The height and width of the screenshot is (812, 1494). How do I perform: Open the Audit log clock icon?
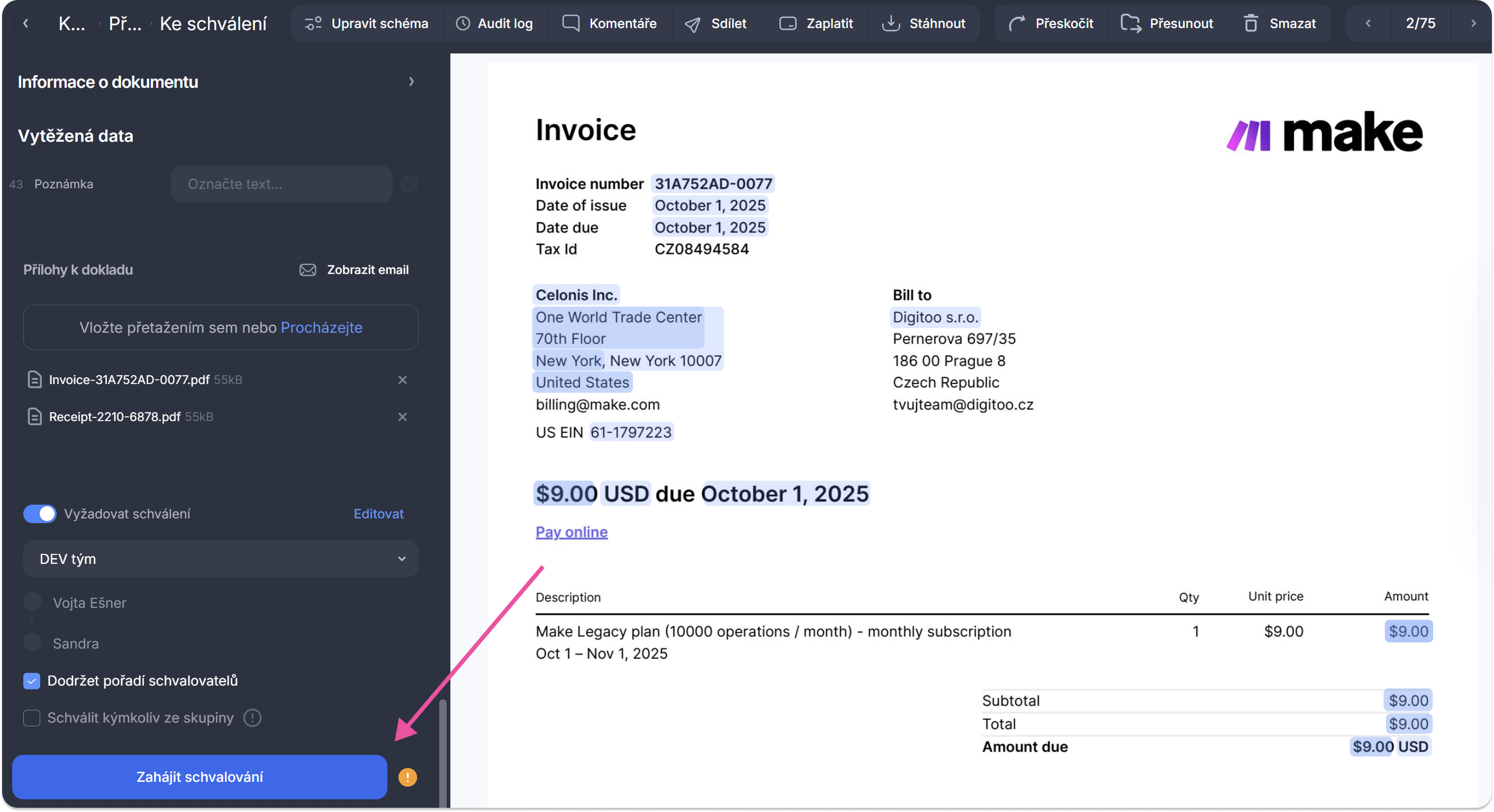(462, 23)
